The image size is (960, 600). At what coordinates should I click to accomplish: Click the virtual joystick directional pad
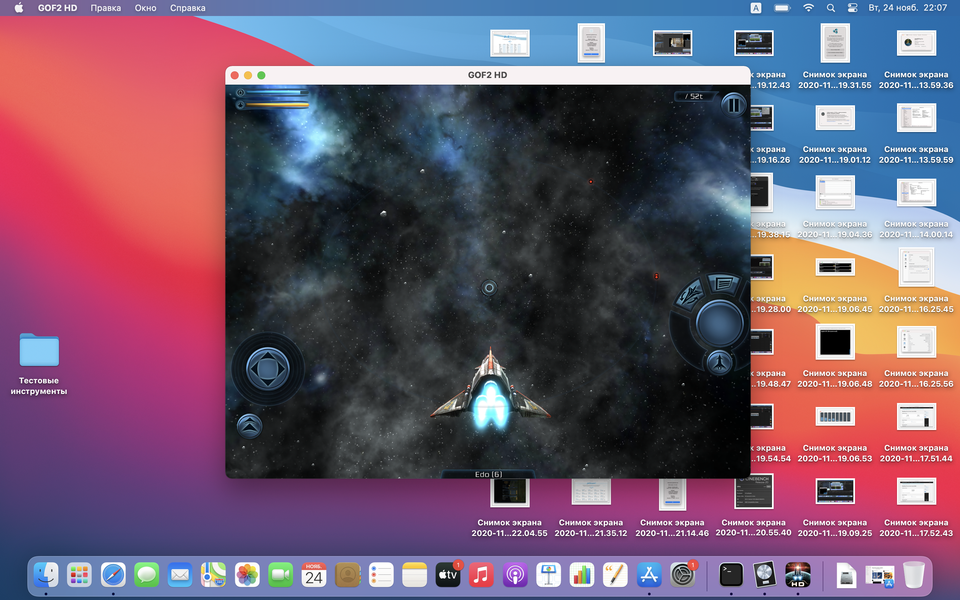pos(268,369)
